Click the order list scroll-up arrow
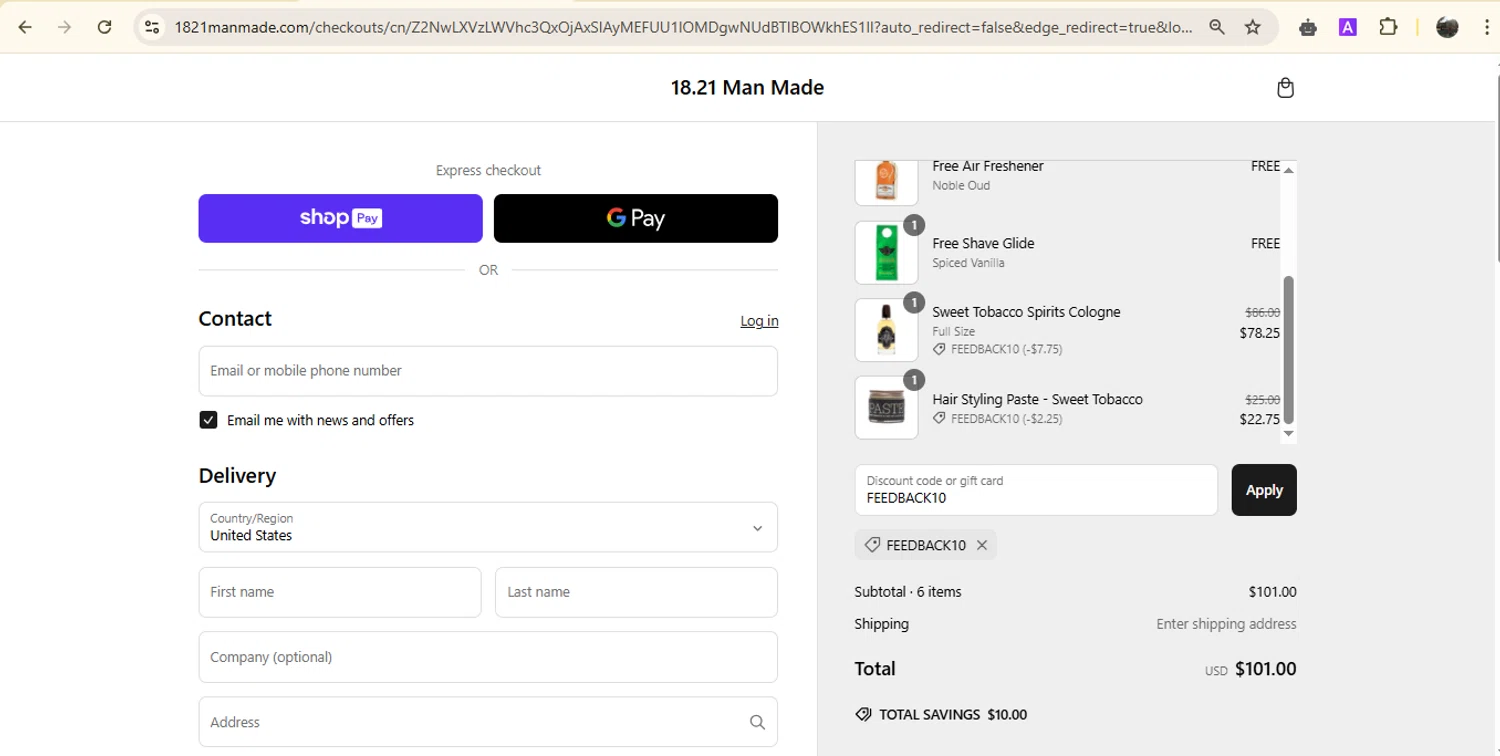 (x=1288, y=170)
